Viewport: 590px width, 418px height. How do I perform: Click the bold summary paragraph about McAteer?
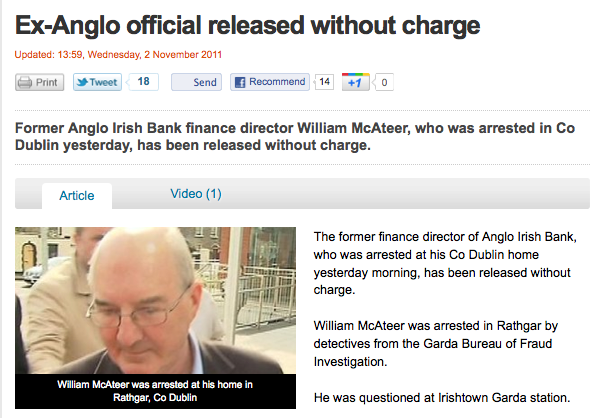tap(295, 137)
